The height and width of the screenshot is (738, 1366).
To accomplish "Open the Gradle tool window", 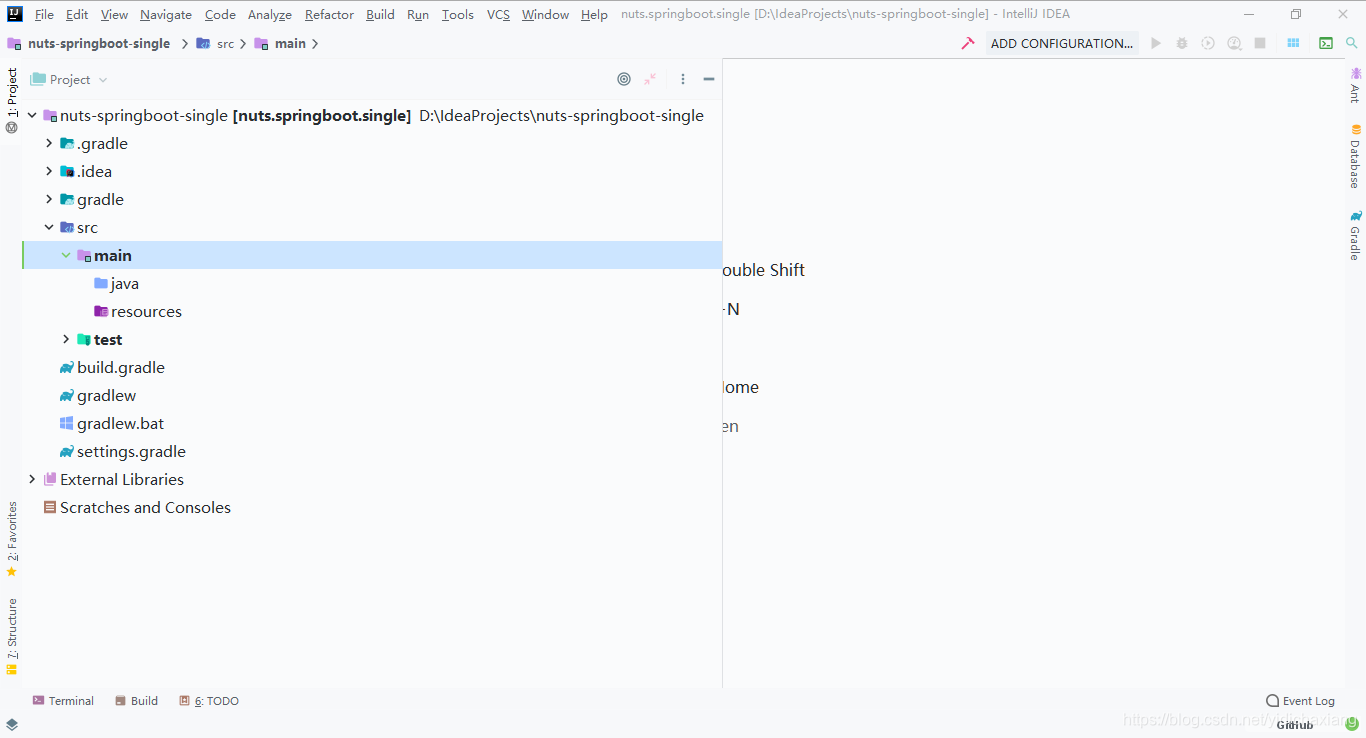I will coord(1356,236).
